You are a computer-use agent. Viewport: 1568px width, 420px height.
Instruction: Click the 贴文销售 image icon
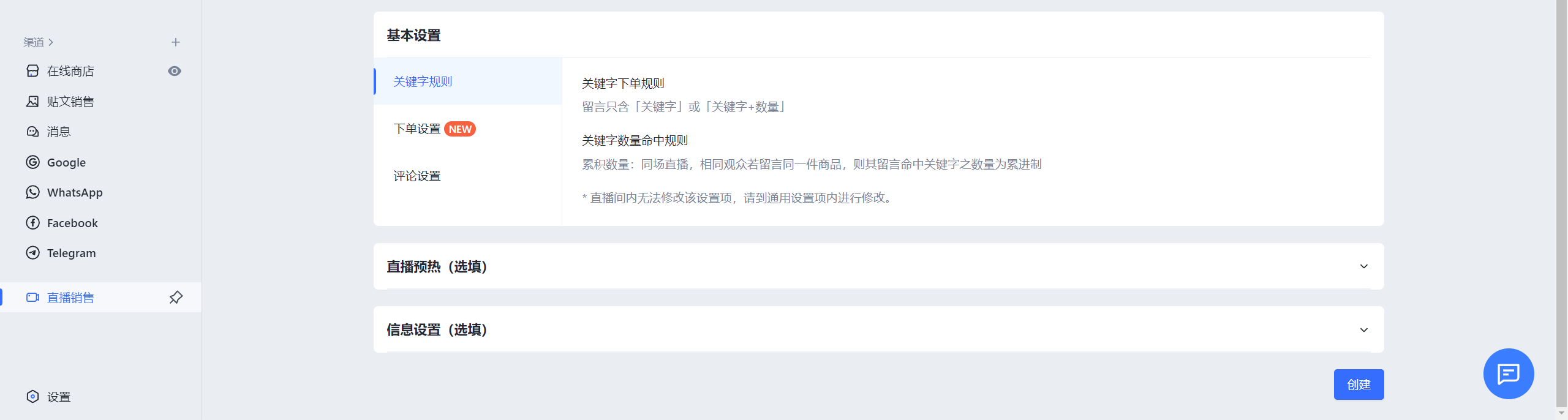click(32, 102)
